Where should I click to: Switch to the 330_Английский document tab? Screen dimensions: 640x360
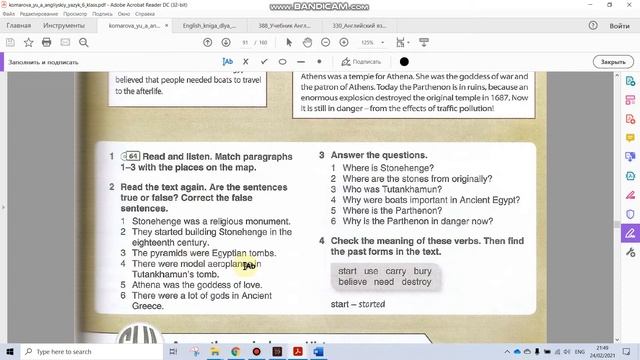[359, 26]
